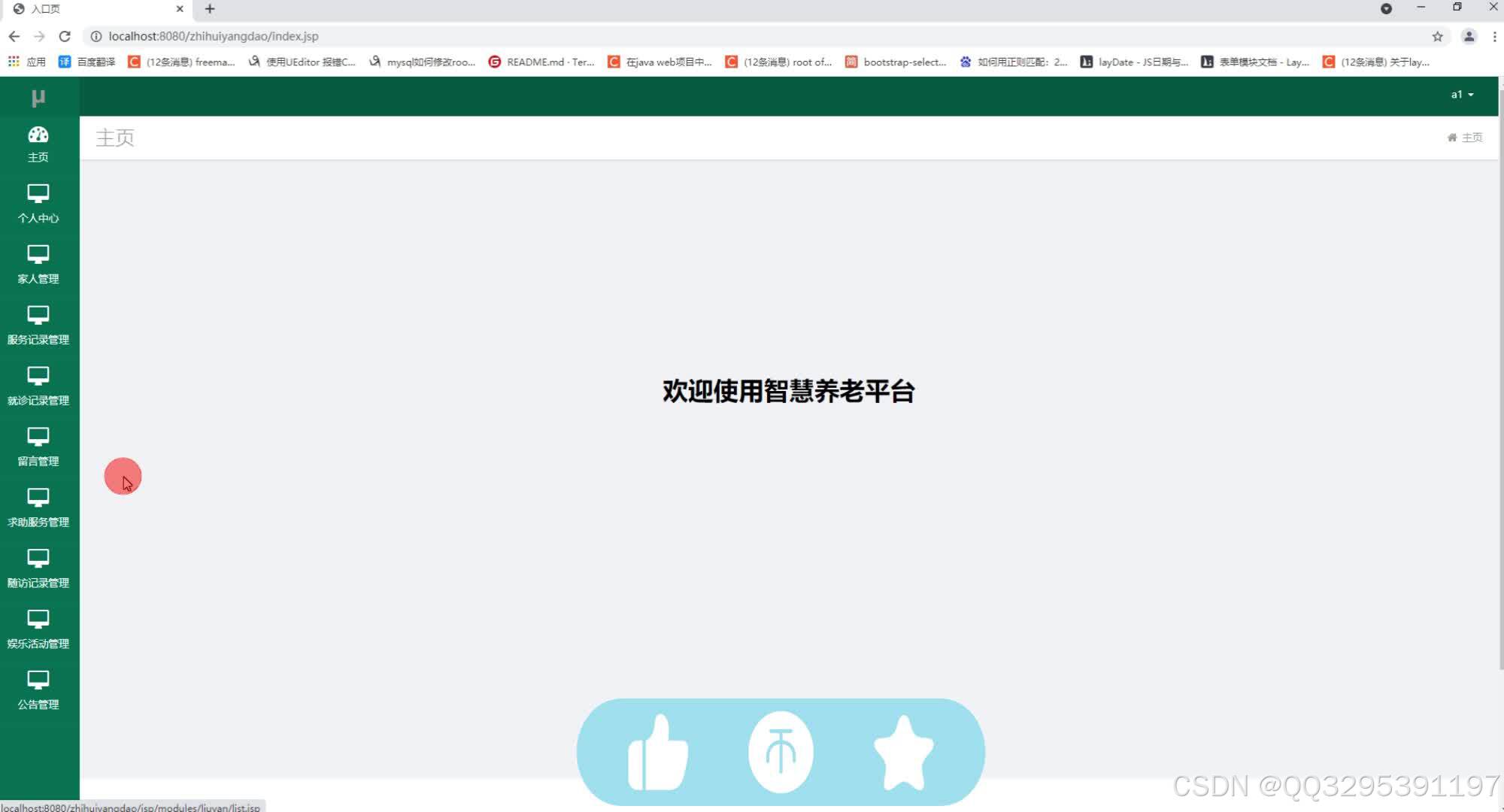Screen dimensions: 1504x812
Task: Click the coin donate icon
Action: tap(781, 753)
